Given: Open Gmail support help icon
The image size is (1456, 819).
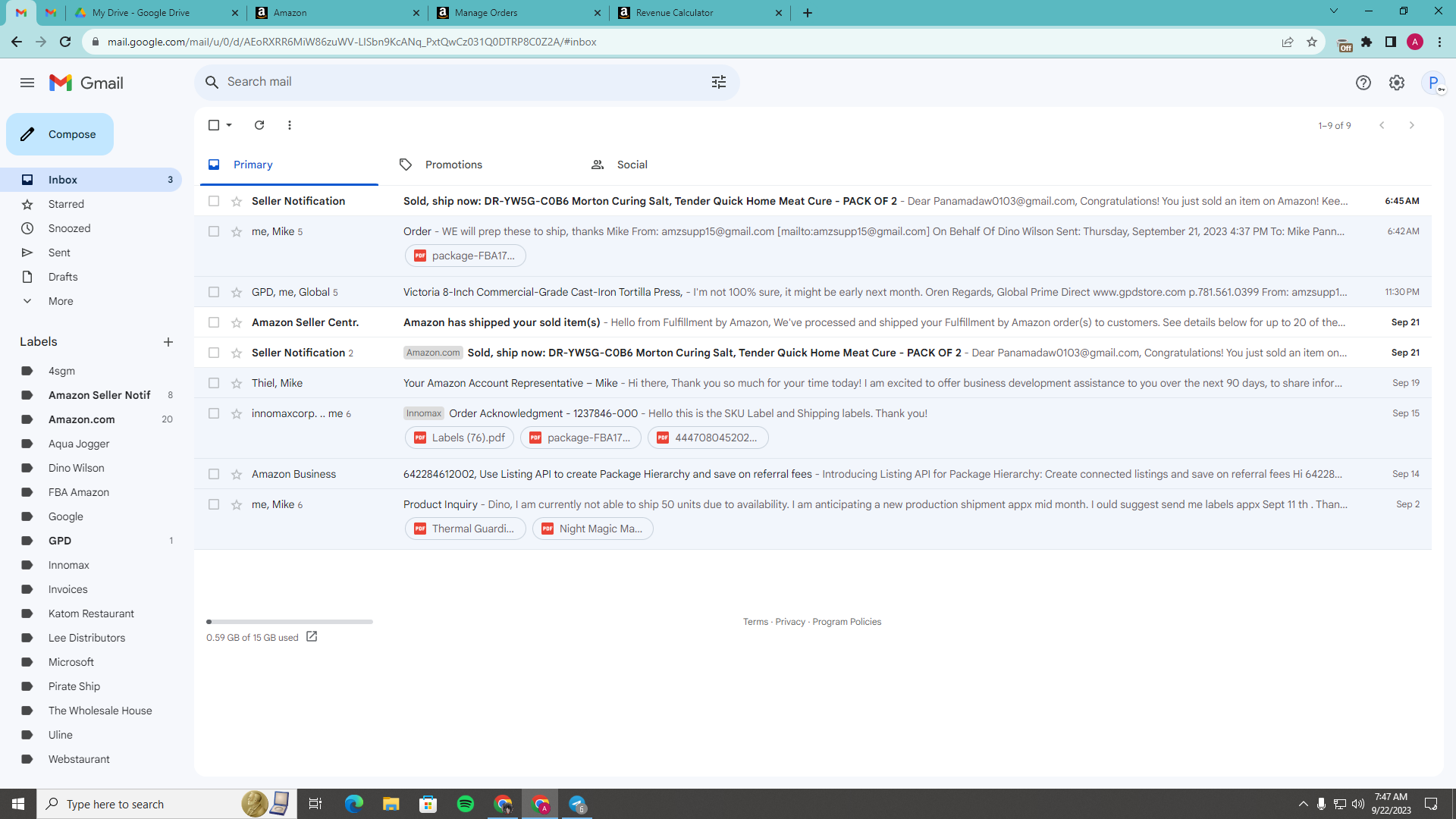Looking at the screenshot, I should pos(1363,83).
